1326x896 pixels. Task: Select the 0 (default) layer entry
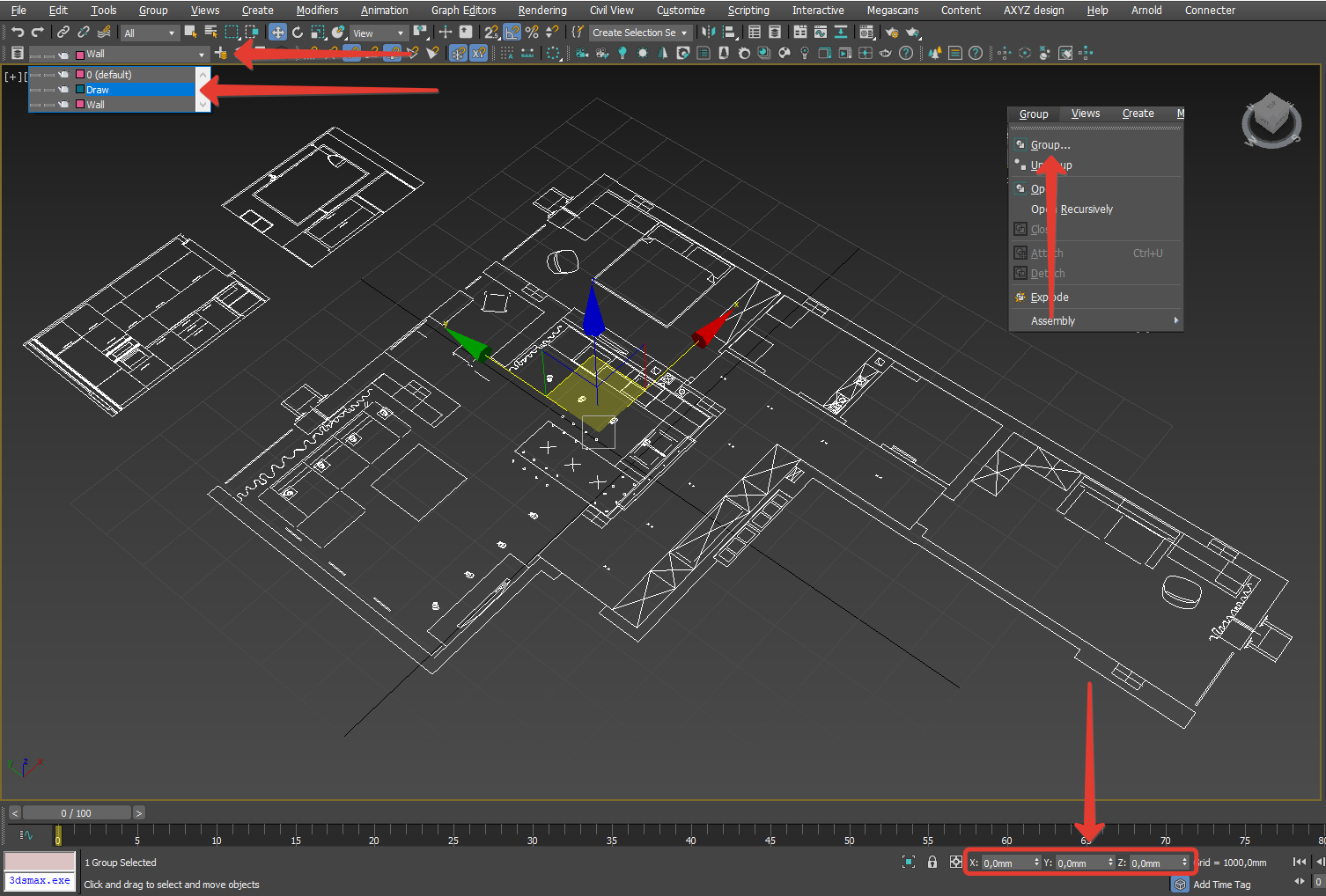(109, 75)
